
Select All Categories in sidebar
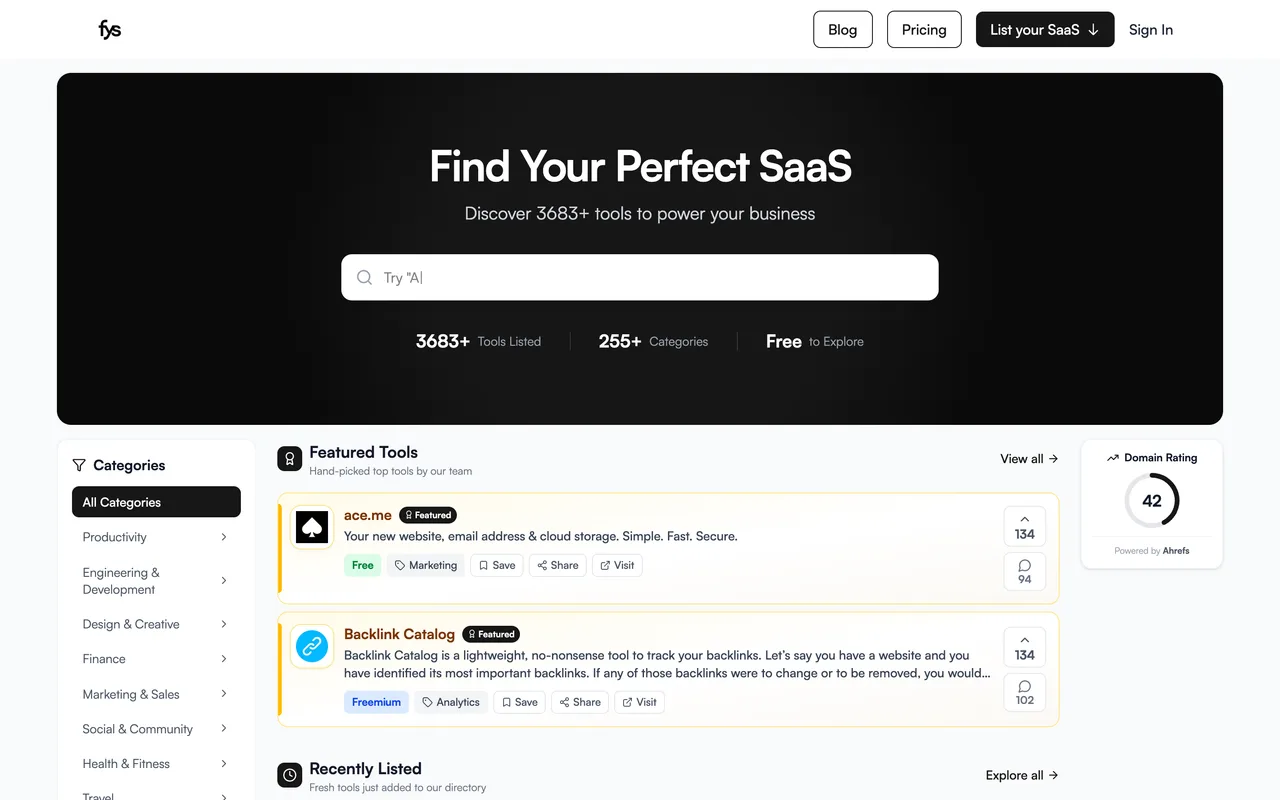156,502
